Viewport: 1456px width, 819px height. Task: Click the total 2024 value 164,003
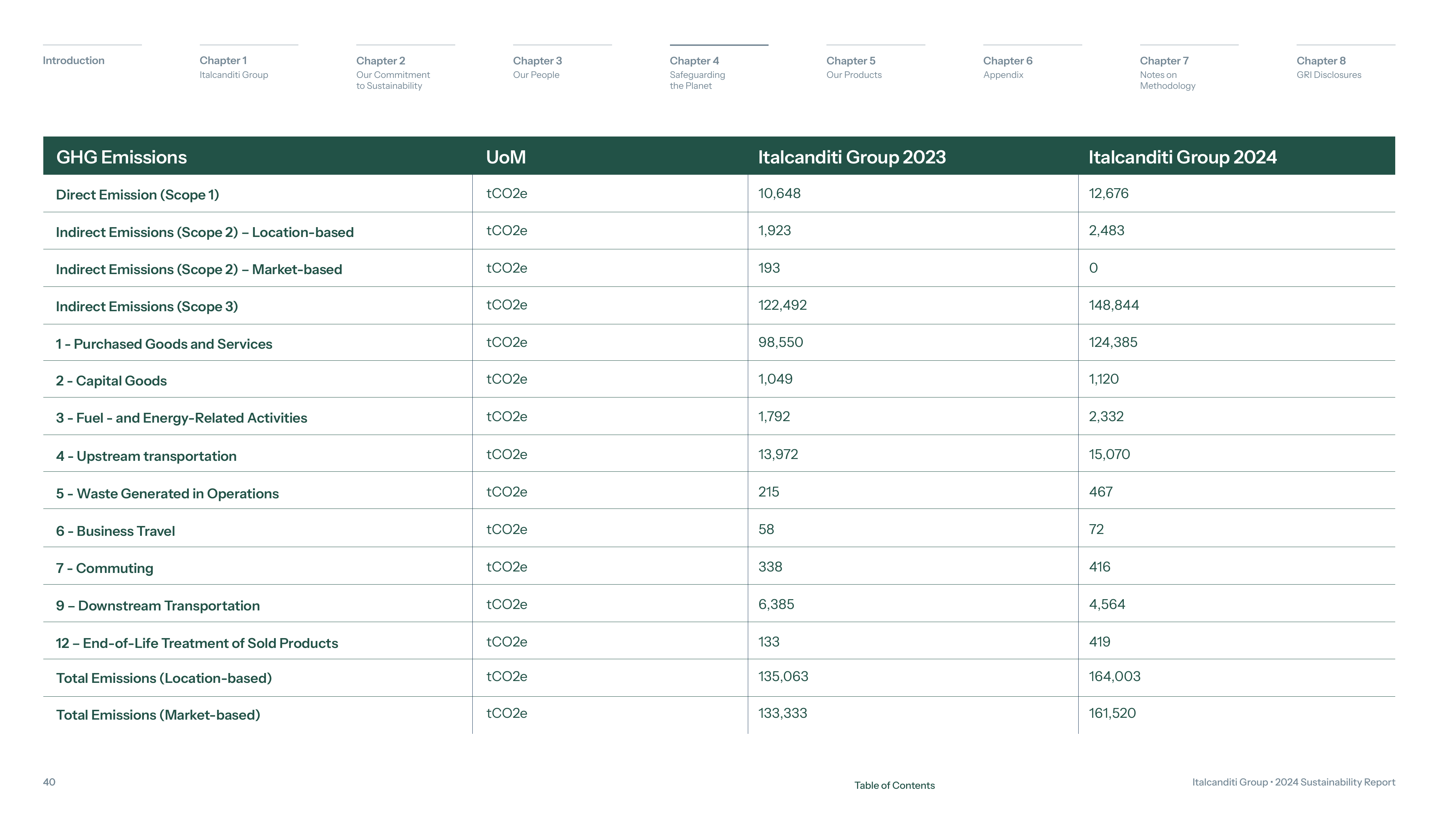click(x=1115, y=676)
